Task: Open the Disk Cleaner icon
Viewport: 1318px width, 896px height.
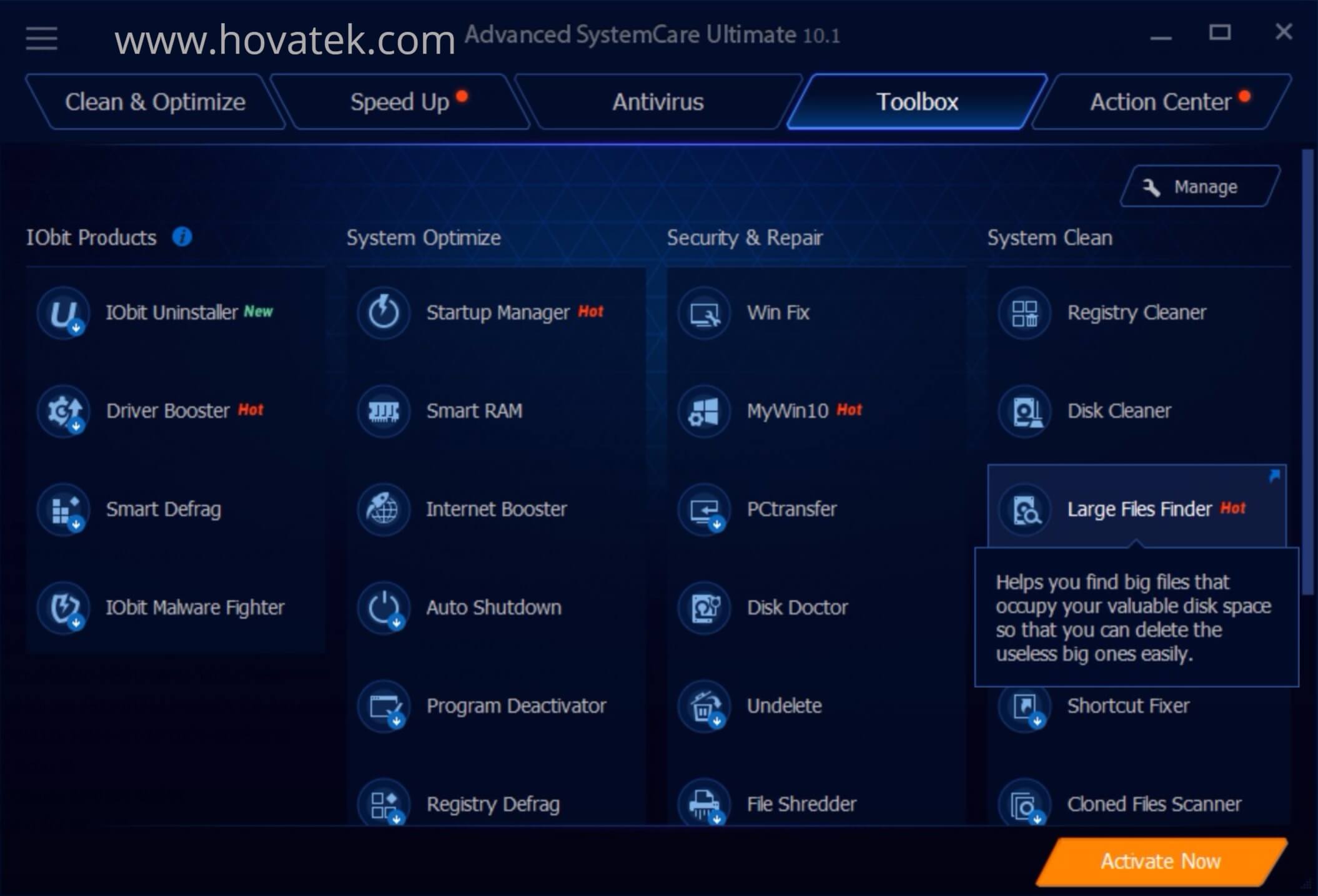Action: coord(1024,411)
